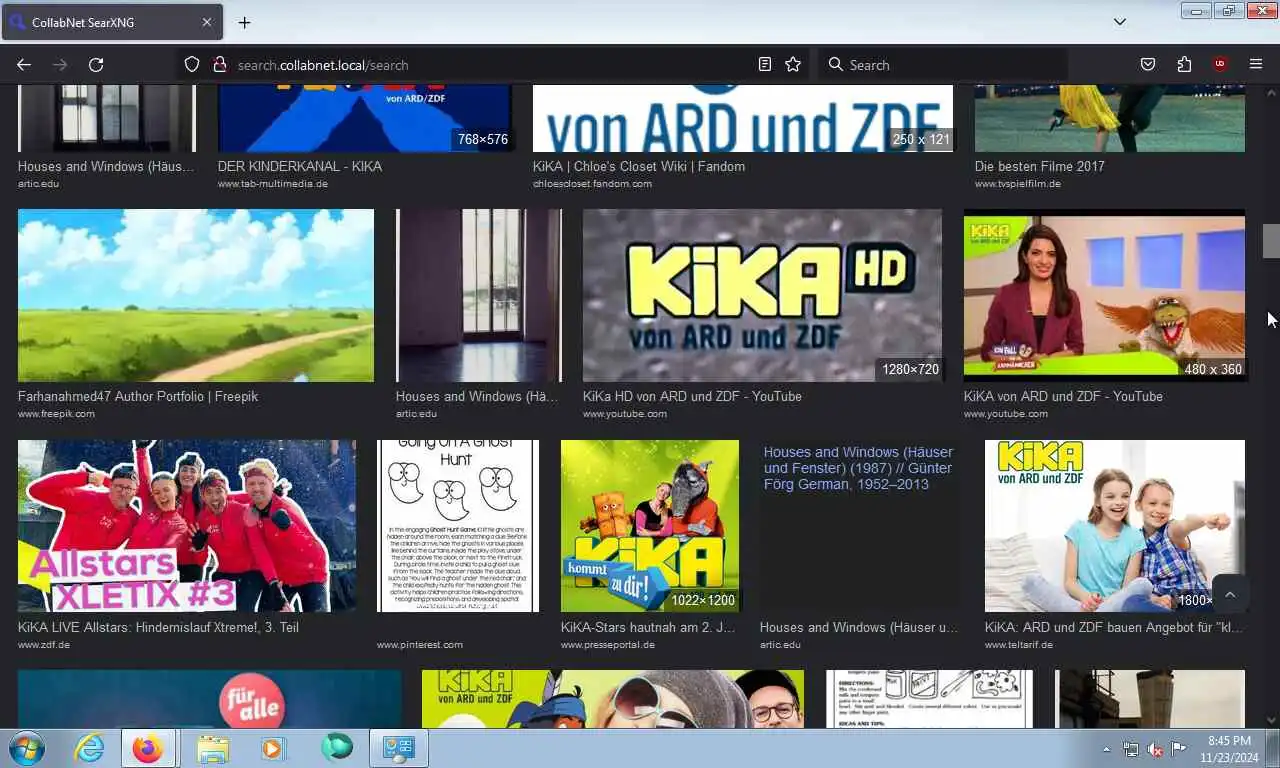Click the muted volume tray icon

click(1155, 749)
